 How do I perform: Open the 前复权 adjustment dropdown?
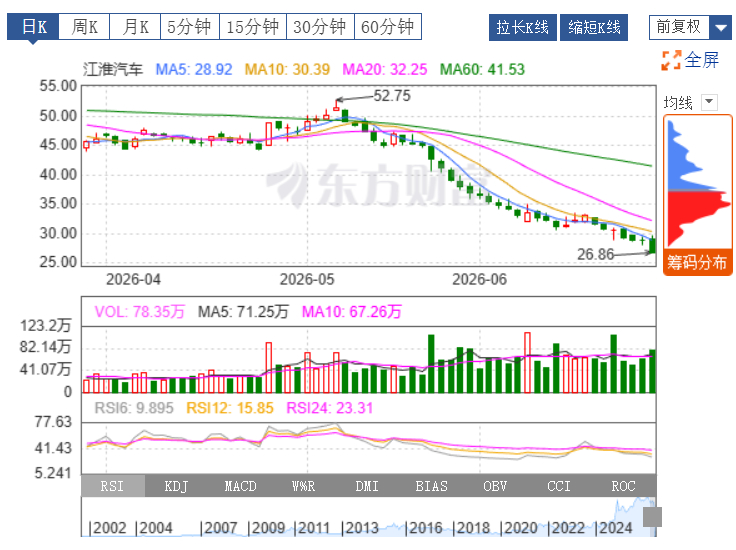click(690, 27)
